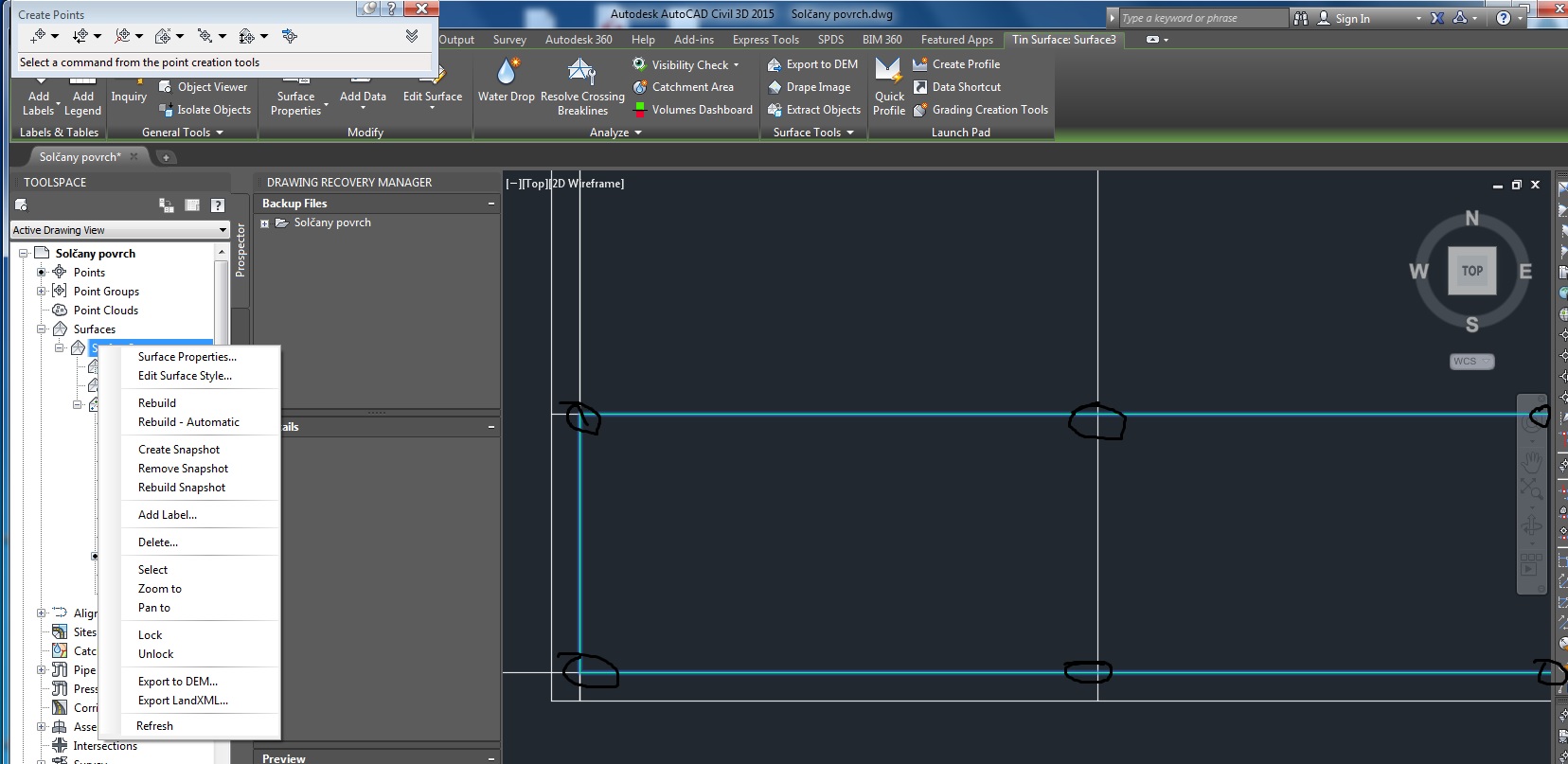
Task: Click Refresh in context menu
Action: 154,726
